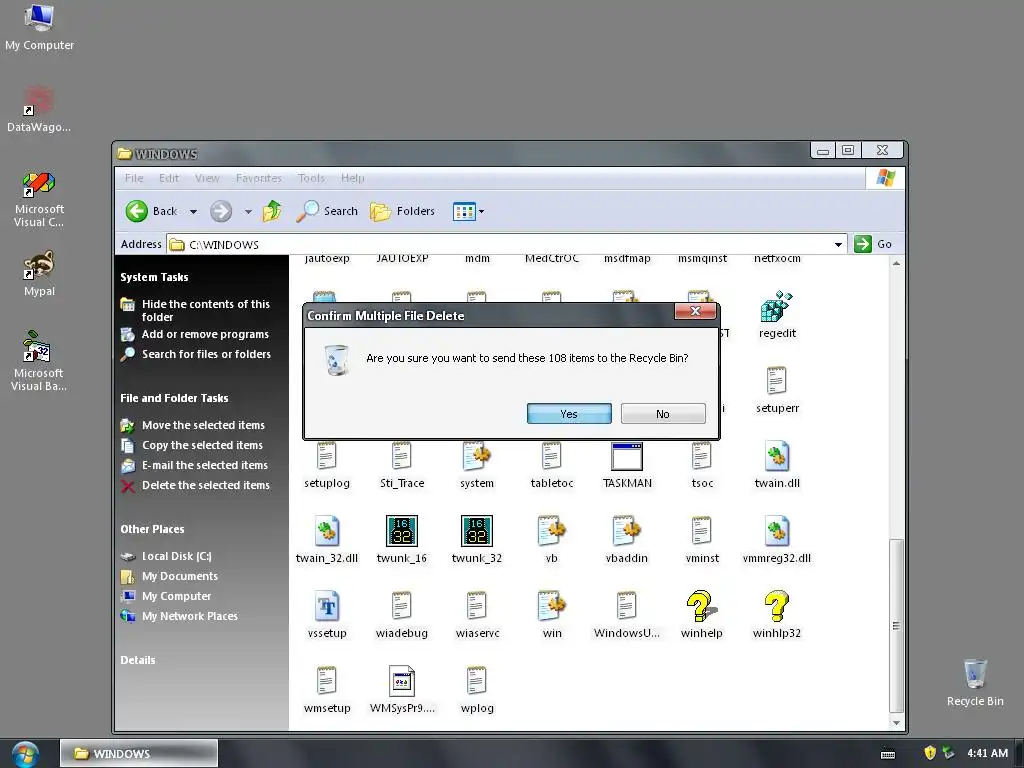This screenshot has height=768, width=1024.
Task: Open the File menu
Action: coord(134,178)
